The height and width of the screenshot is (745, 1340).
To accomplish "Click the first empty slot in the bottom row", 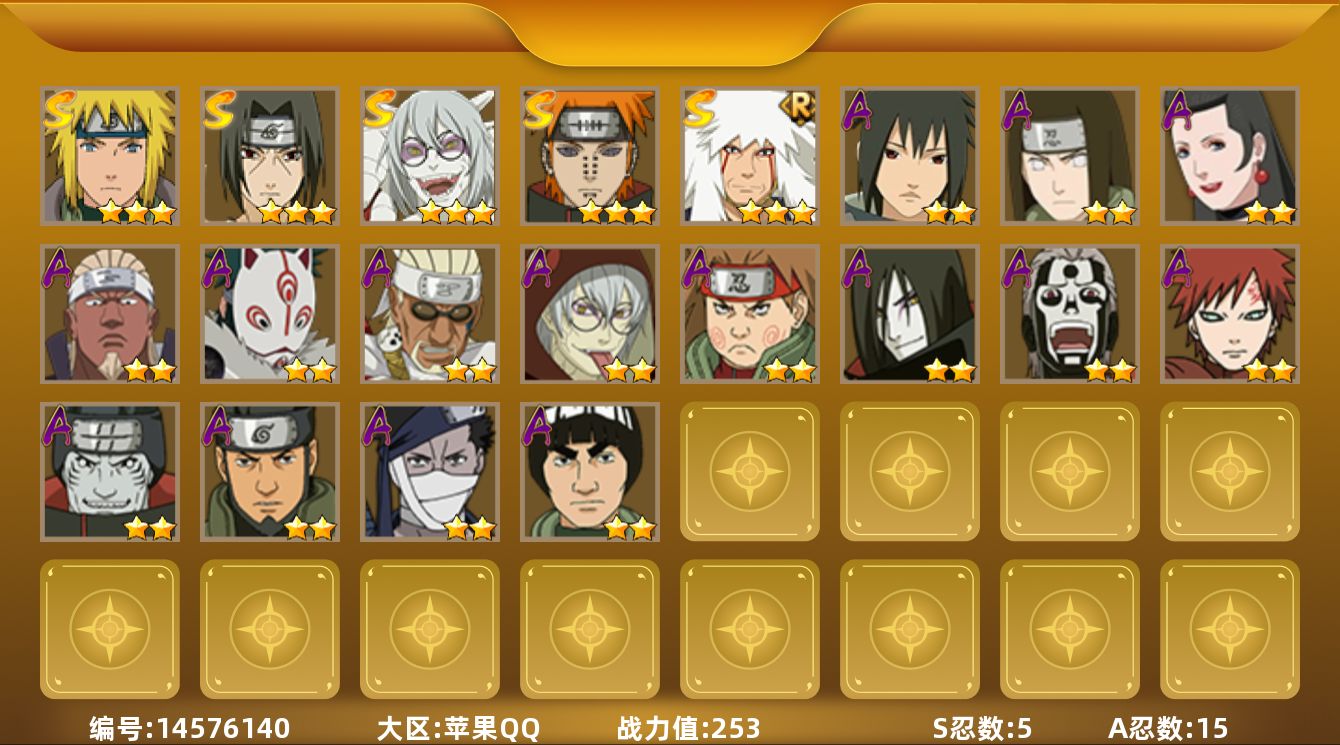I will 110,629.
